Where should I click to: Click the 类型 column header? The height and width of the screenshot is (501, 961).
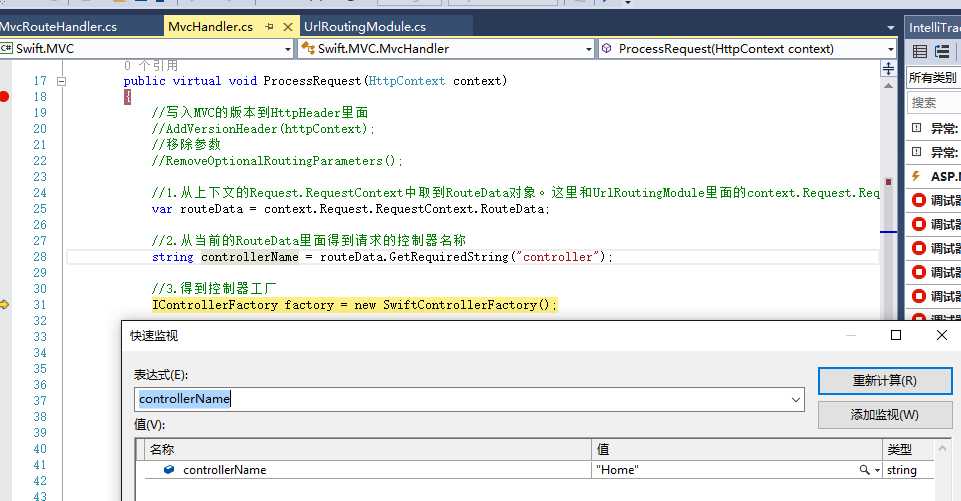908,449
